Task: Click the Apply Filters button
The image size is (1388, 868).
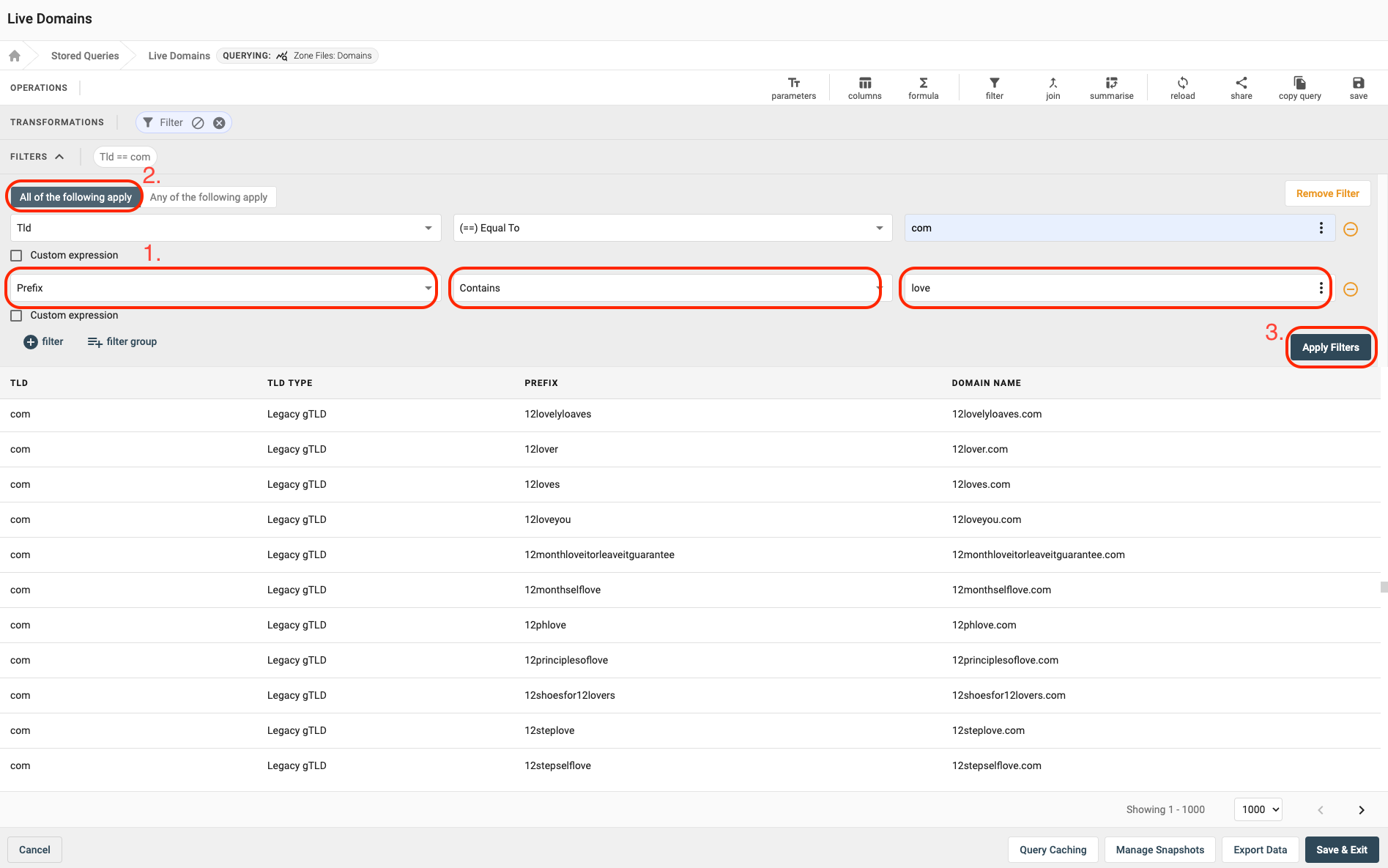Action: [1330, 347]
